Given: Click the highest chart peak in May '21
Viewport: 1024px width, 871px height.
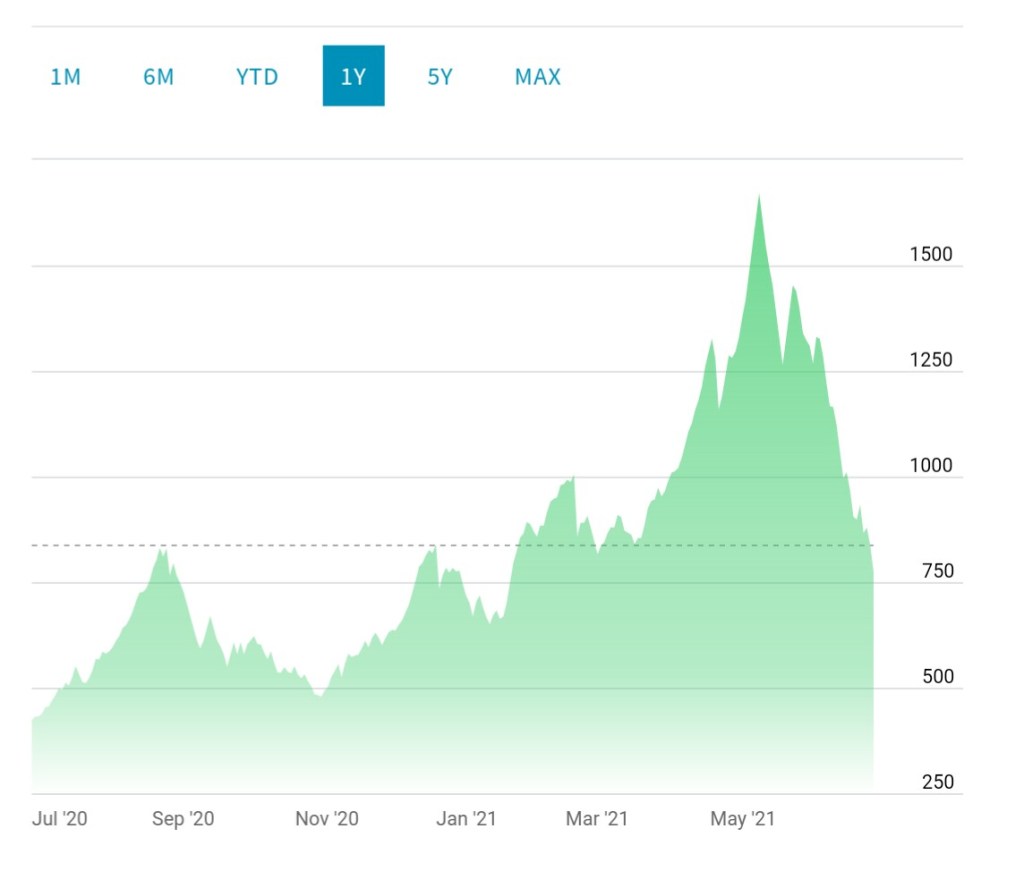Looking at the screenshot, I should tap(759, 198).
